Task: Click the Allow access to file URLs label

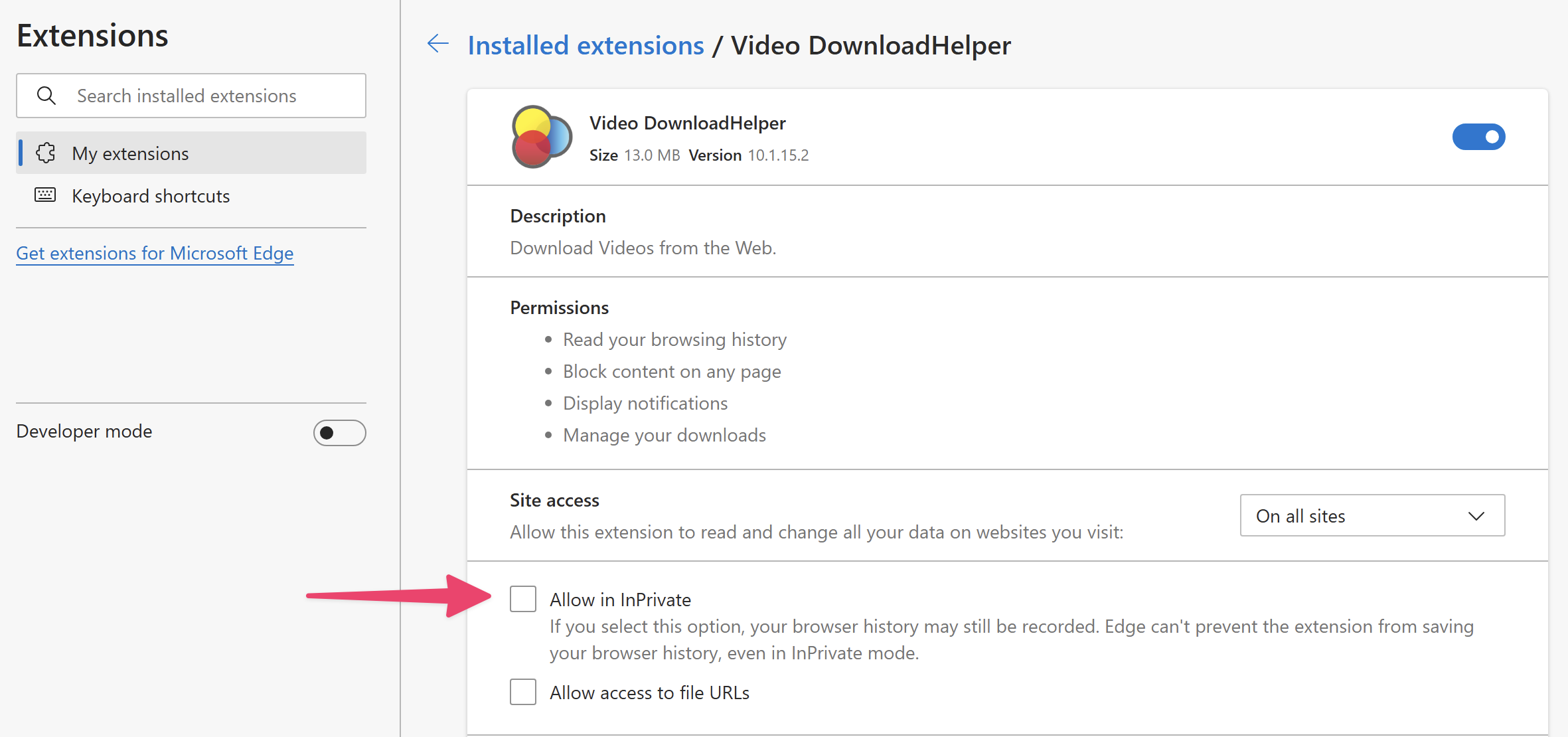Action: (x=649, y=693)
